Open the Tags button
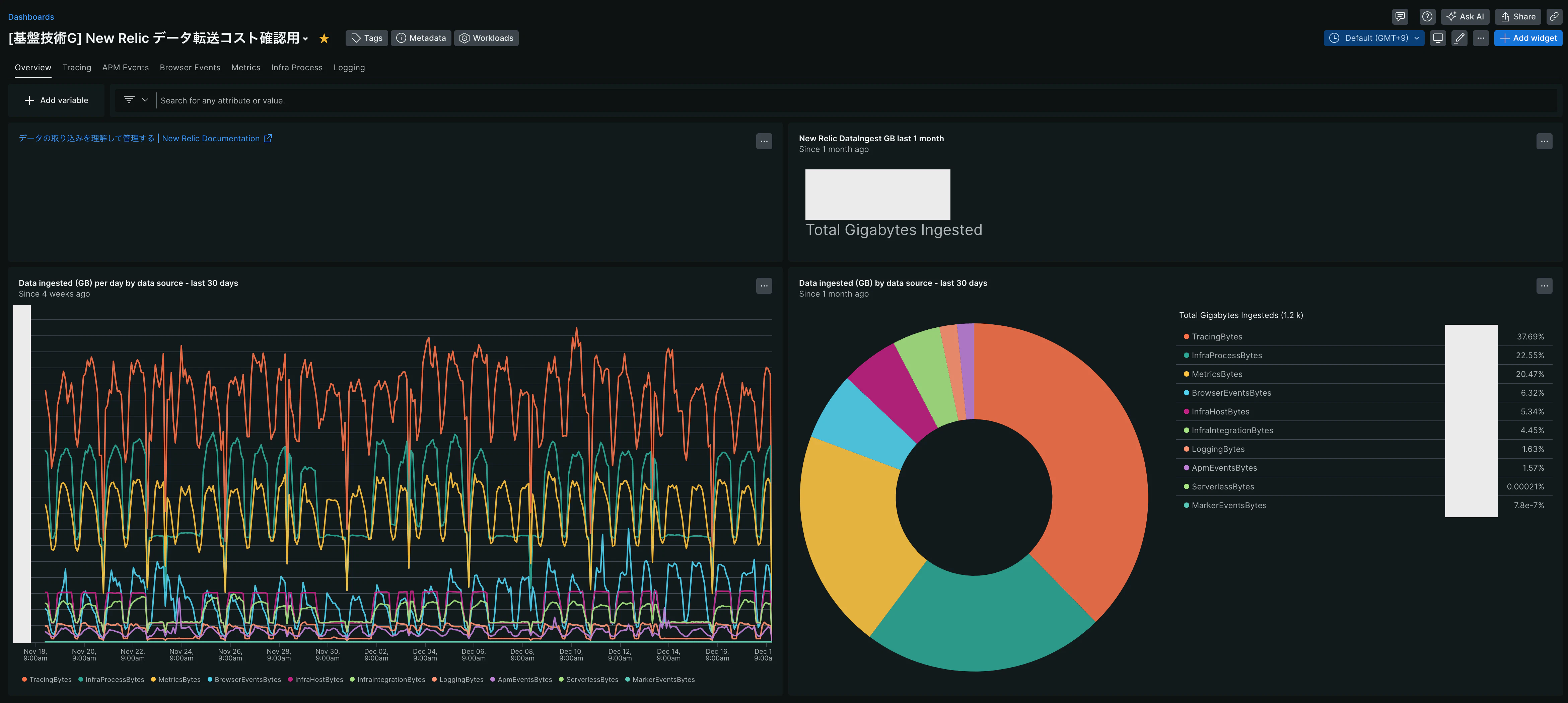This screenshot has height=703, width=1568. click(367, 38)
